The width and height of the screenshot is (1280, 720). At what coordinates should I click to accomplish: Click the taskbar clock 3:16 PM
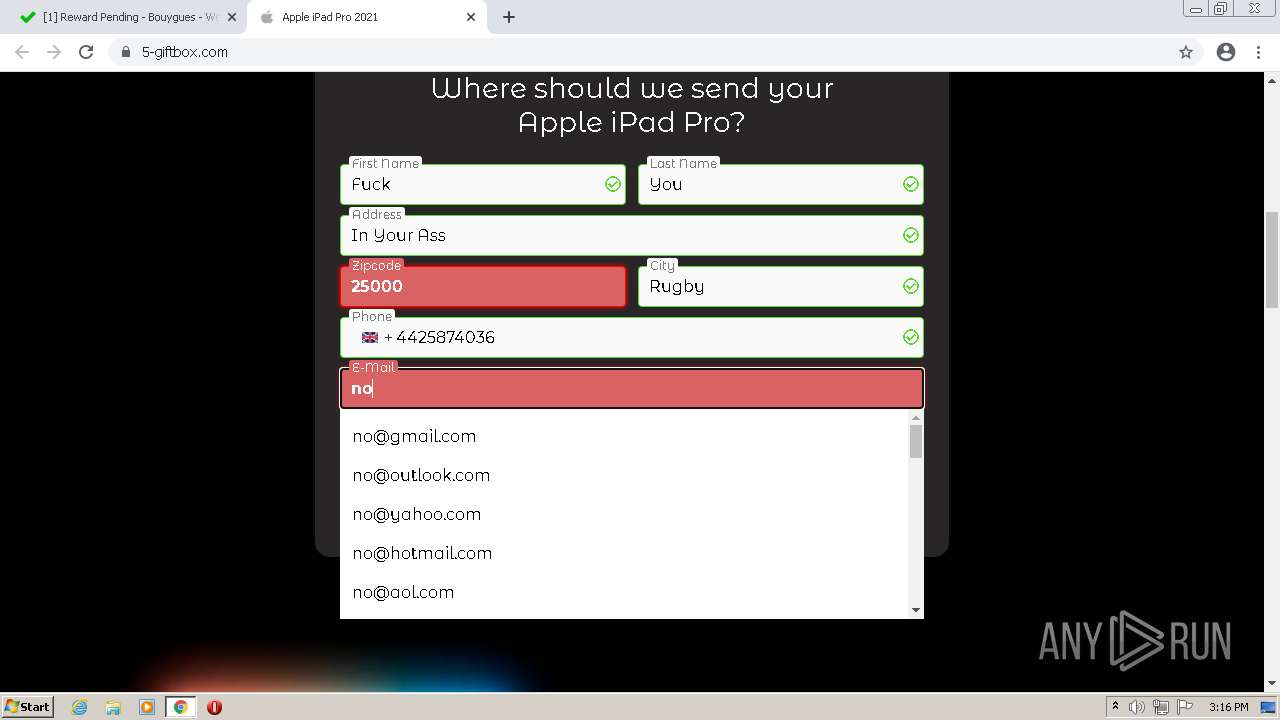(x=1228, y=707)
